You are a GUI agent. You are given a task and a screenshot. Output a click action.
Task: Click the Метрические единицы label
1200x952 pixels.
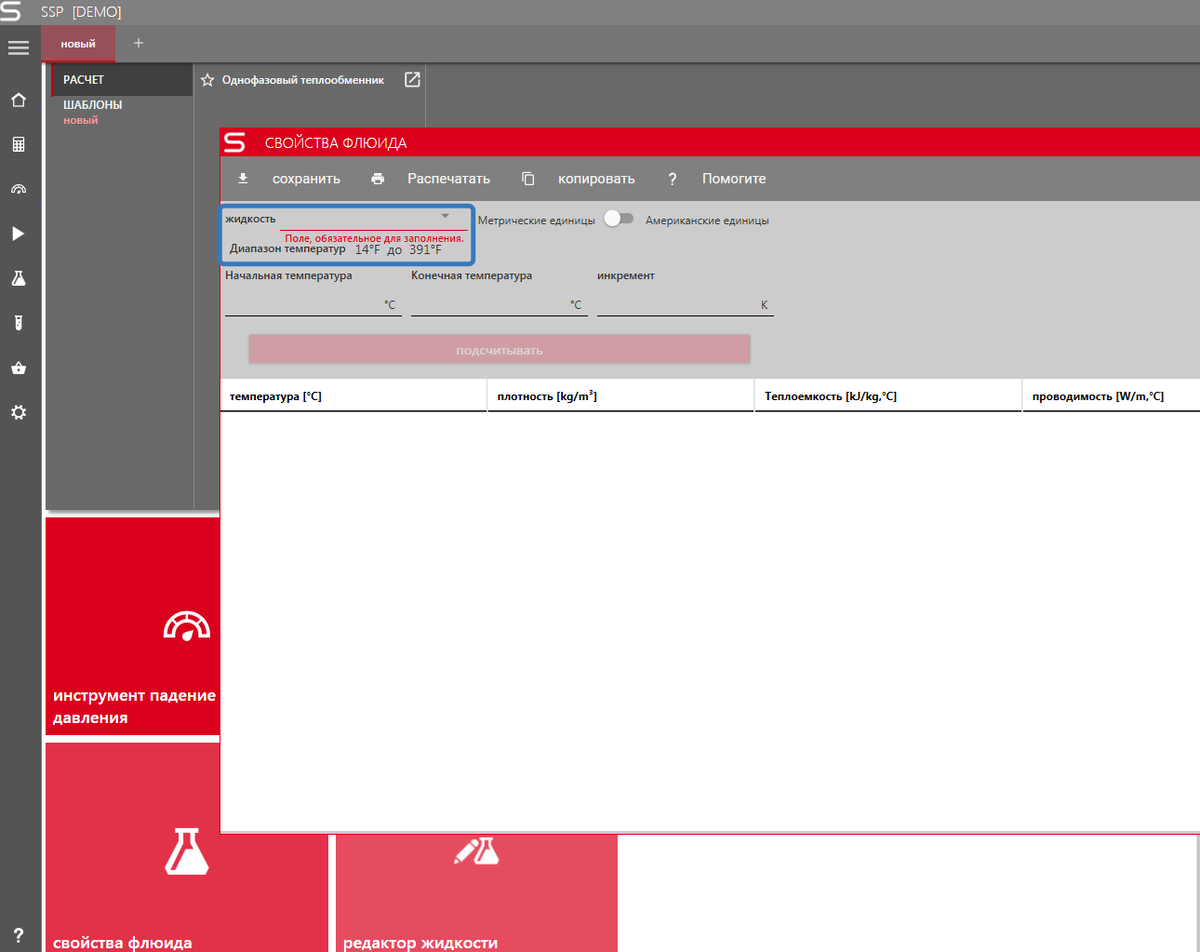point(536,220)
